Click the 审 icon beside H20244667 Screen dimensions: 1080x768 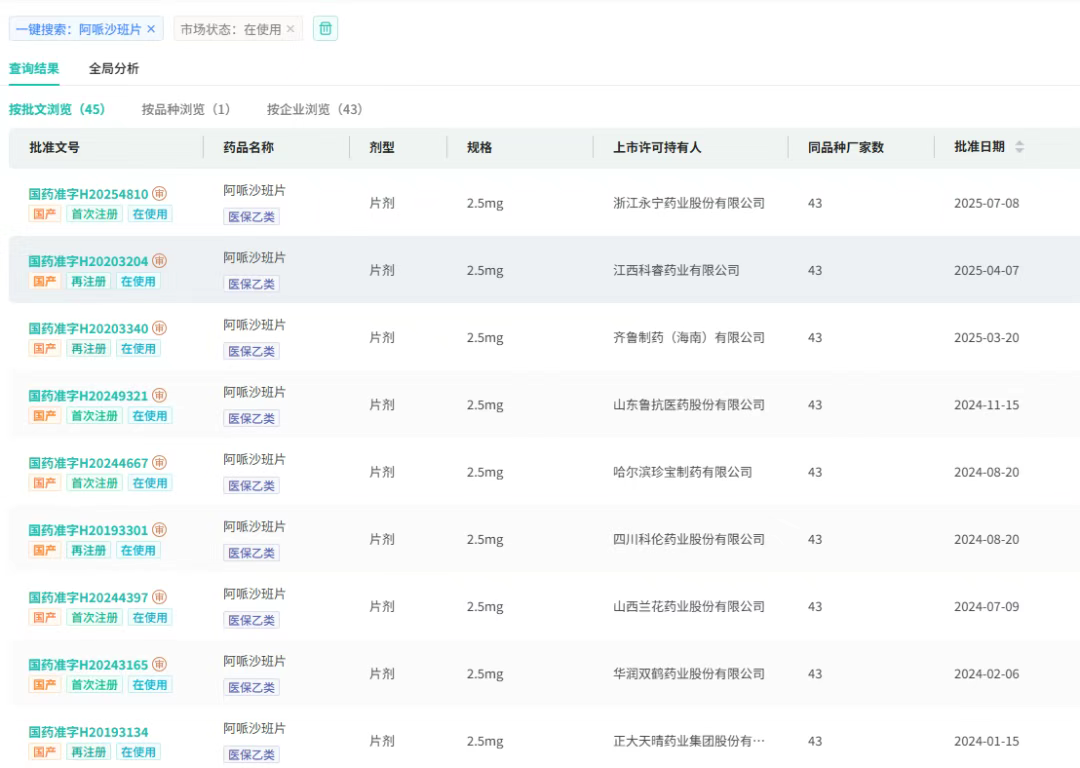click(159, 463)
